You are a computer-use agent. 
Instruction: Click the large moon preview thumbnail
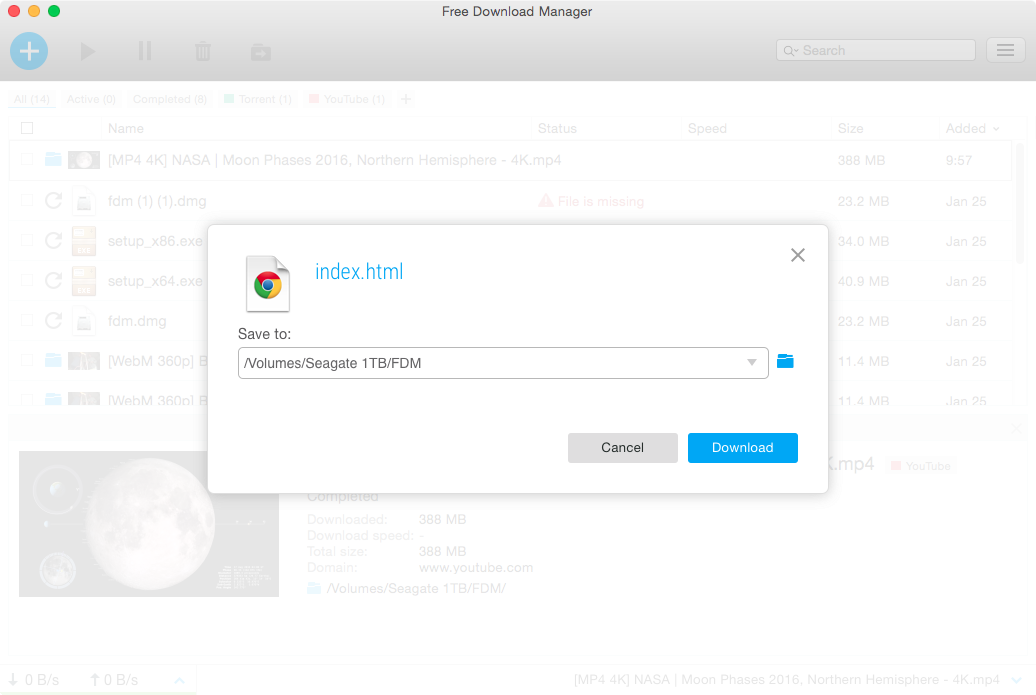click(x=149, y=524)
